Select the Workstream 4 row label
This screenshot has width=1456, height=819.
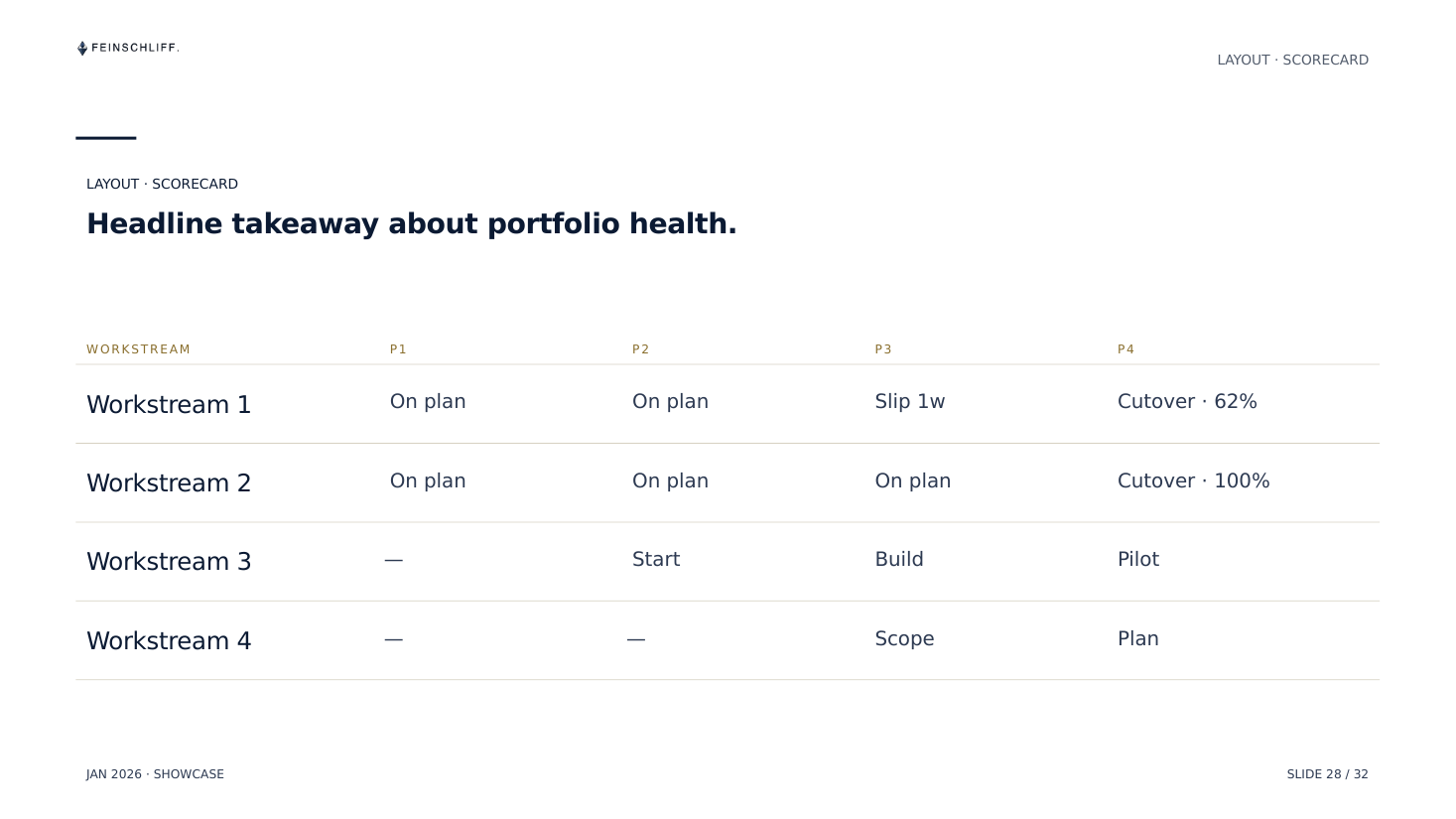169,640
